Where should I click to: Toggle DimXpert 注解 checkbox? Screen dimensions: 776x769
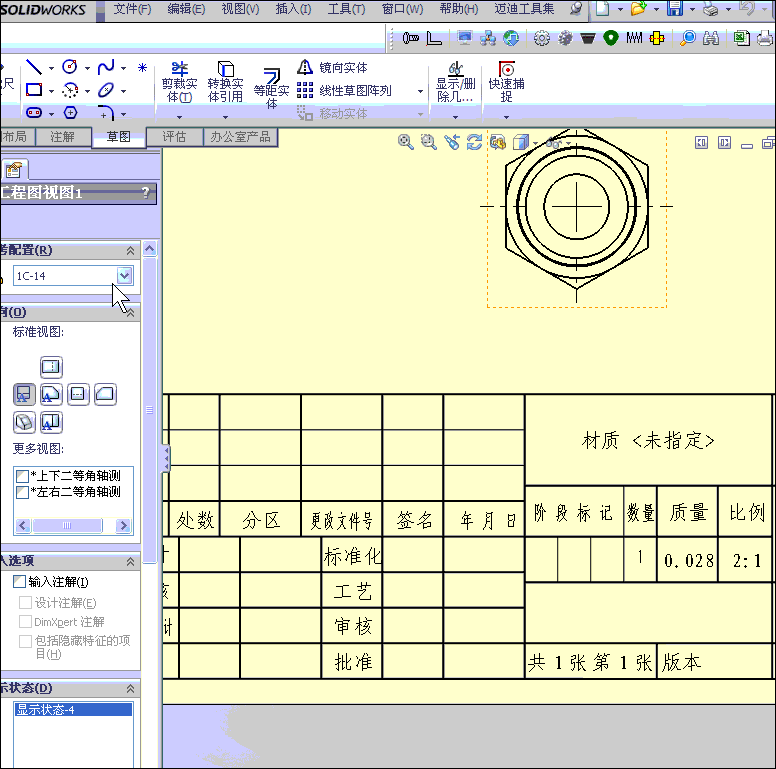pos(25,621)
